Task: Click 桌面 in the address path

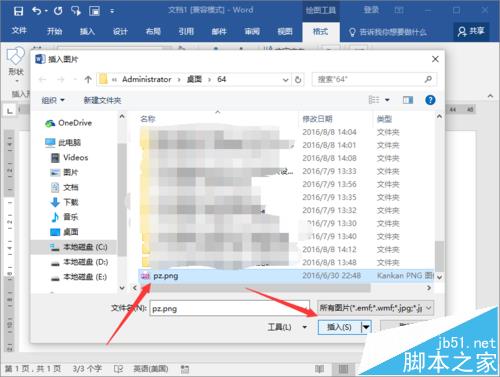Action: [x=194, y=79]
